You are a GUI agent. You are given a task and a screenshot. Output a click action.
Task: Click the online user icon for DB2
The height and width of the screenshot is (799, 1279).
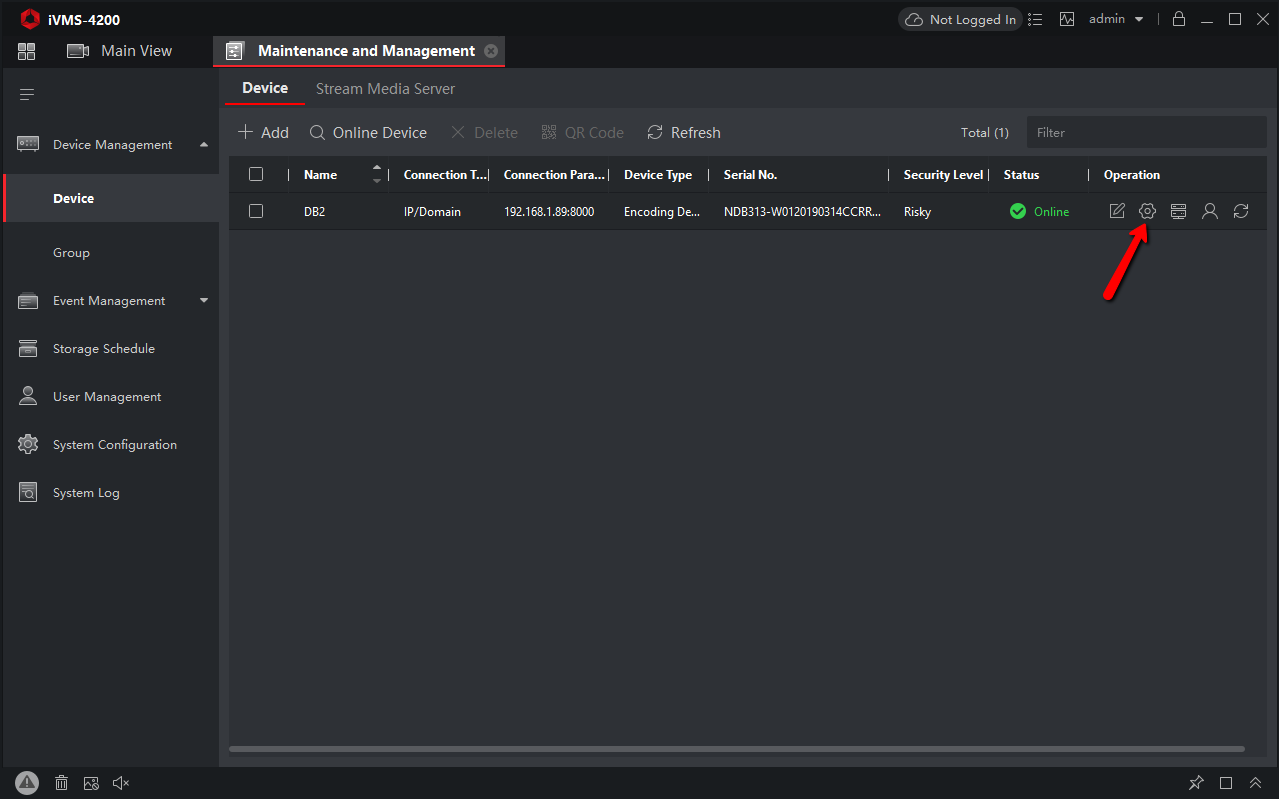pos(1210,211)
